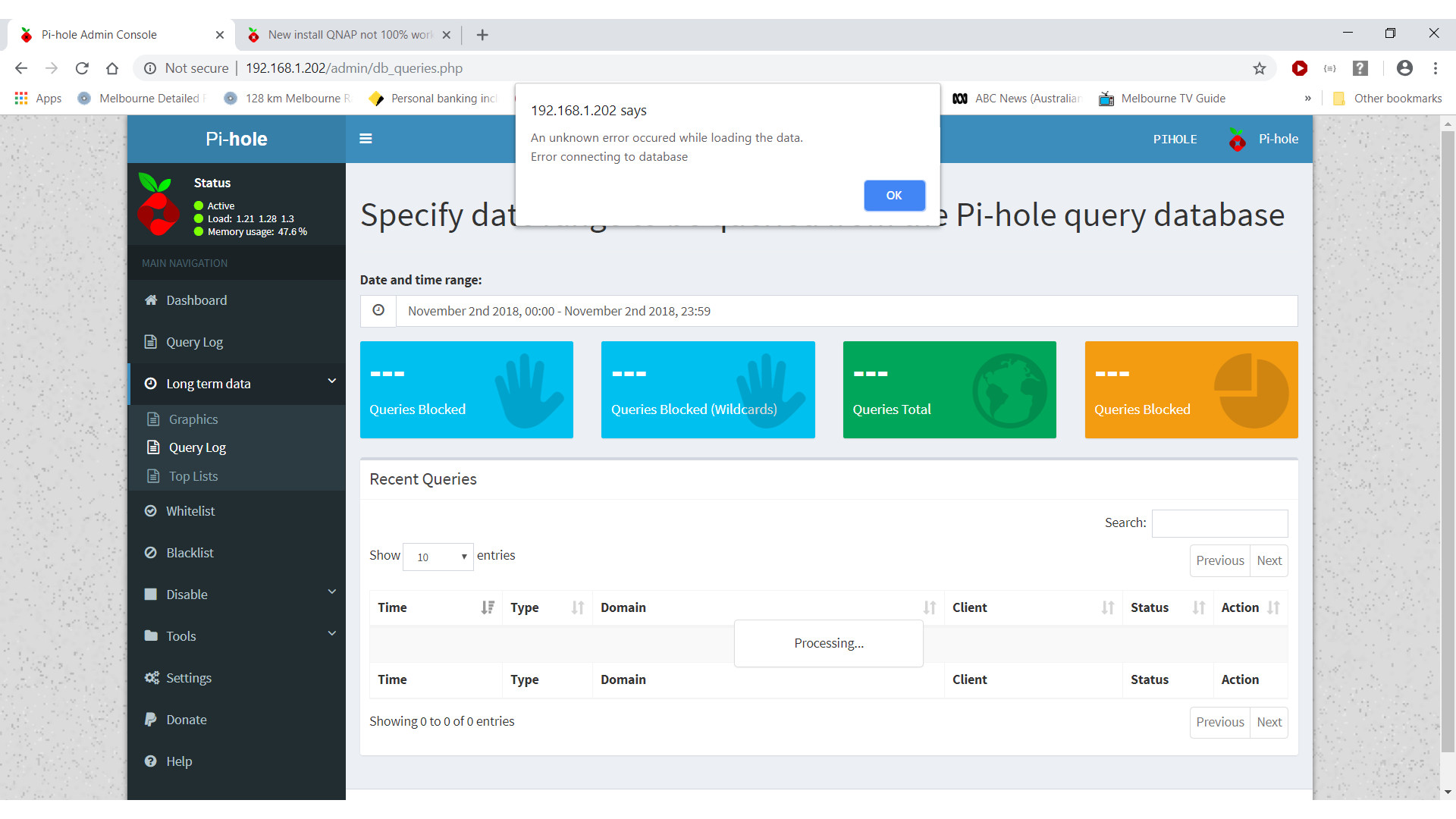Click the Help question mark icon

point(151,761)
